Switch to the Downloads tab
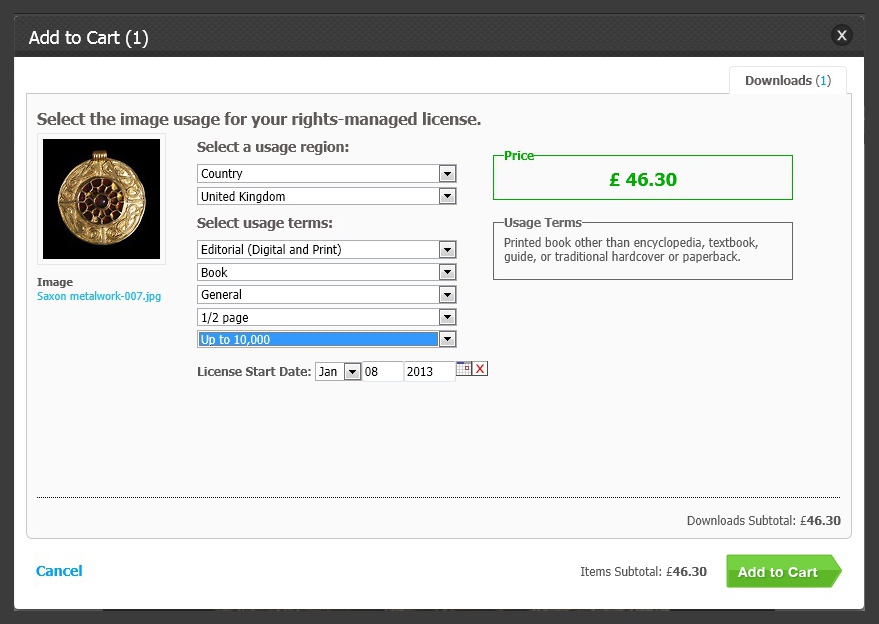Viewport: 879px width, 624px height. 787,81
